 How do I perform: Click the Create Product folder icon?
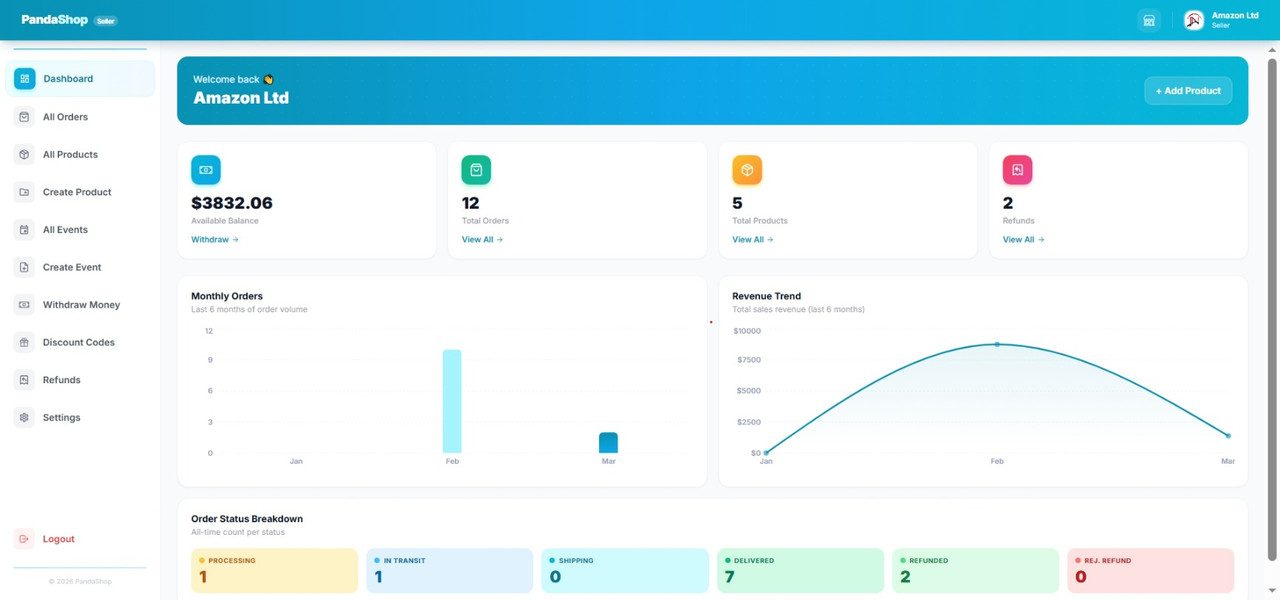(x=24, y=192)
